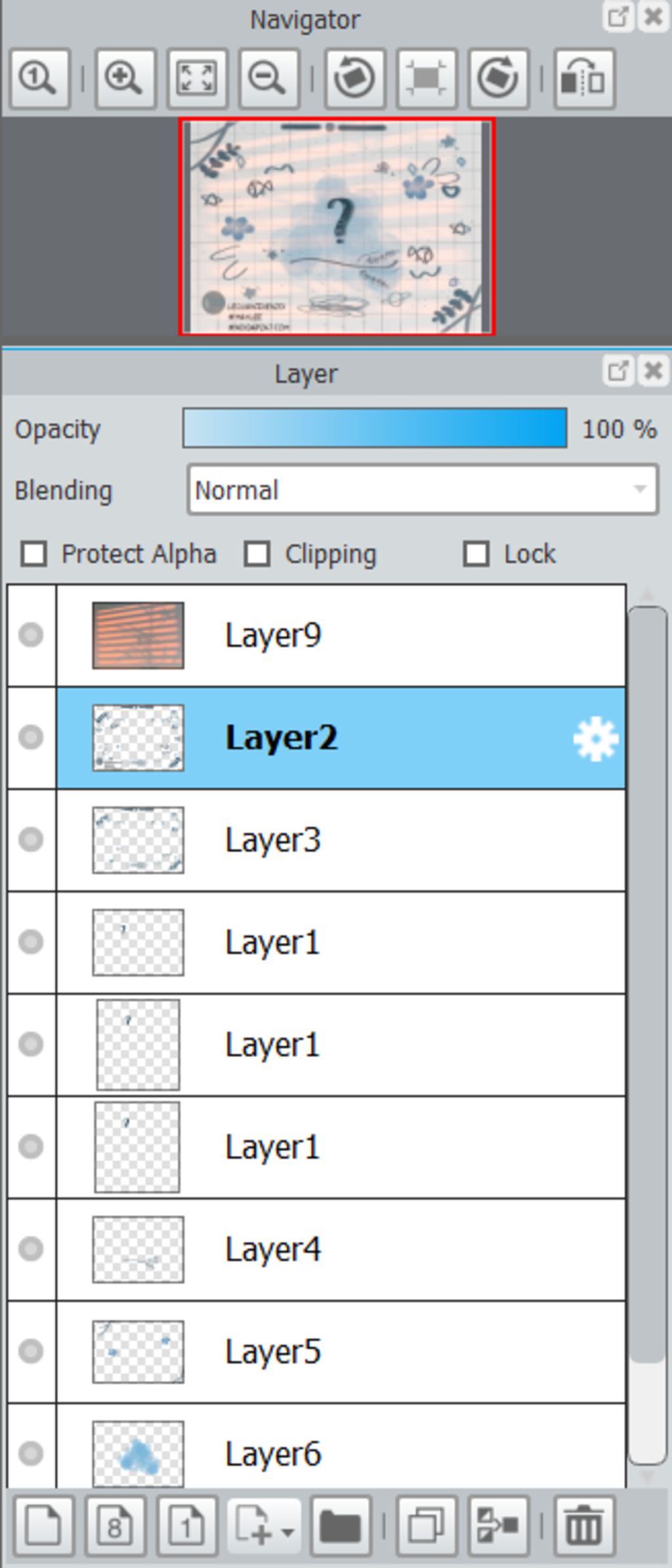Open the Blending mode dropdown
Screen dimensions: 672x1568
pyautogui.click(x=423, y=490)
